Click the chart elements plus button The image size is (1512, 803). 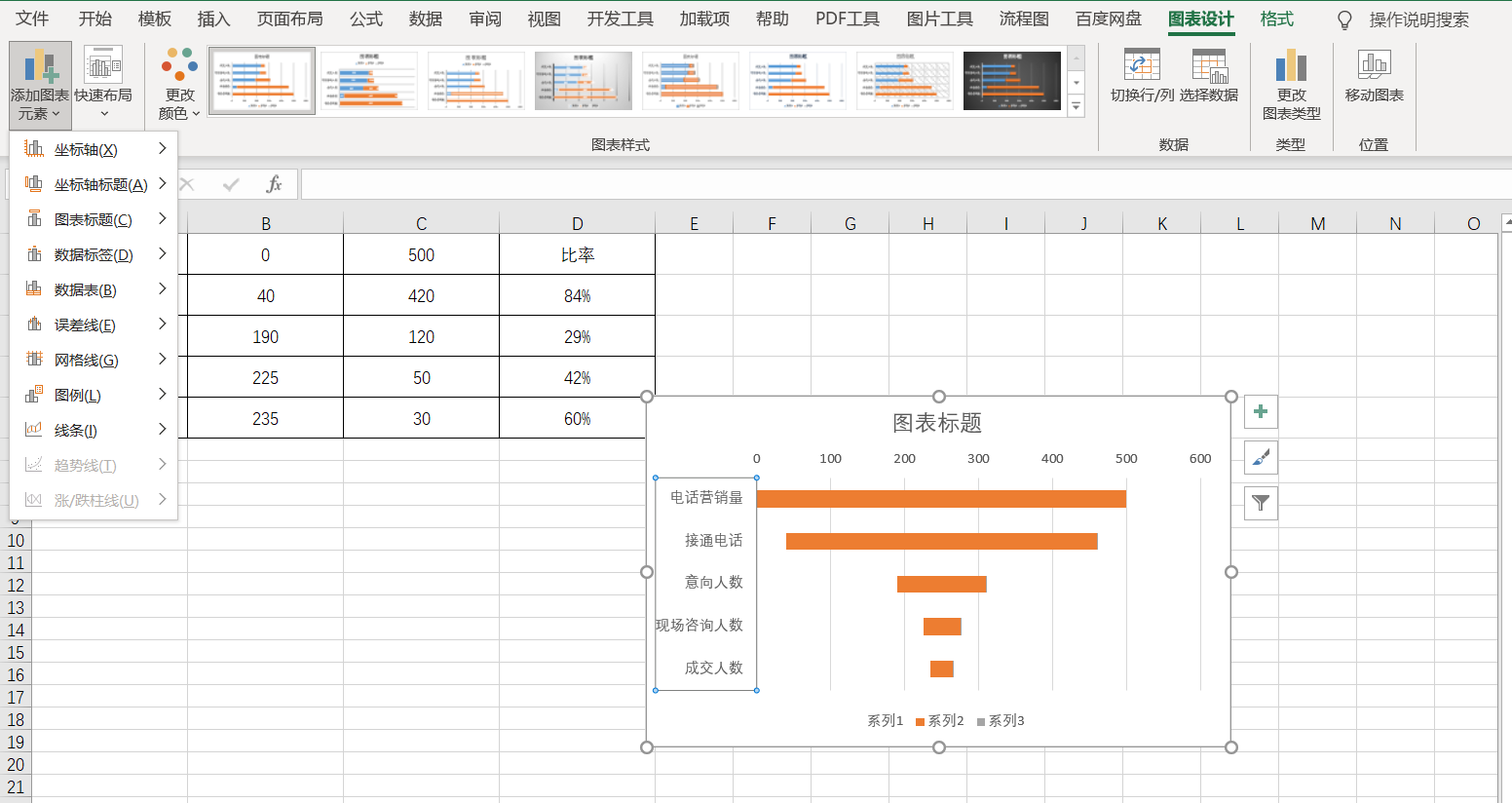1261,412
